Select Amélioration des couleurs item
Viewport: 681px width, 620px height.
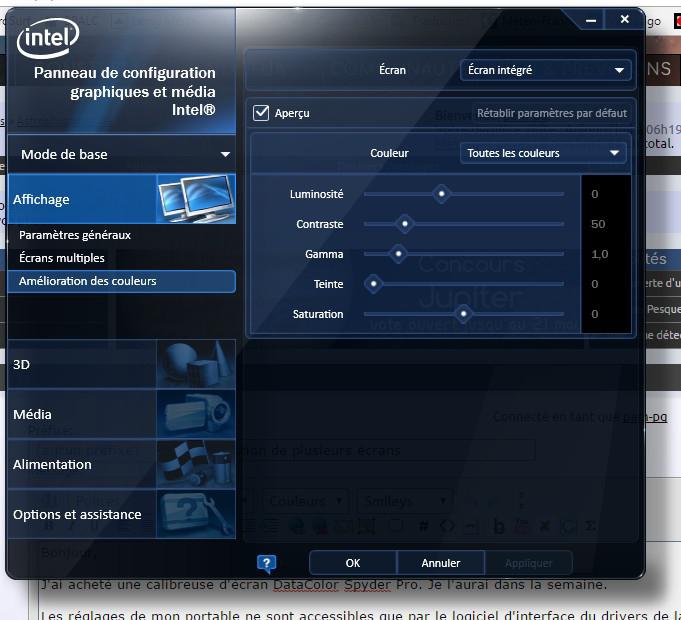pos(122,281)
